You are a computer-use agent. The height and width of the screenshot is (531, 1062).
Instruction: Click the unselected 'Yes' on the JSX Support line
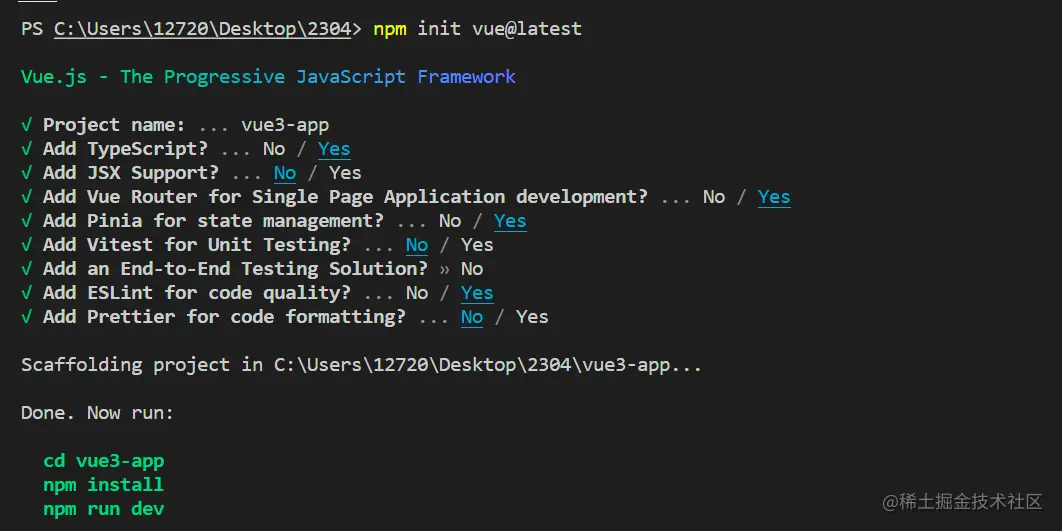pos(345,173)
